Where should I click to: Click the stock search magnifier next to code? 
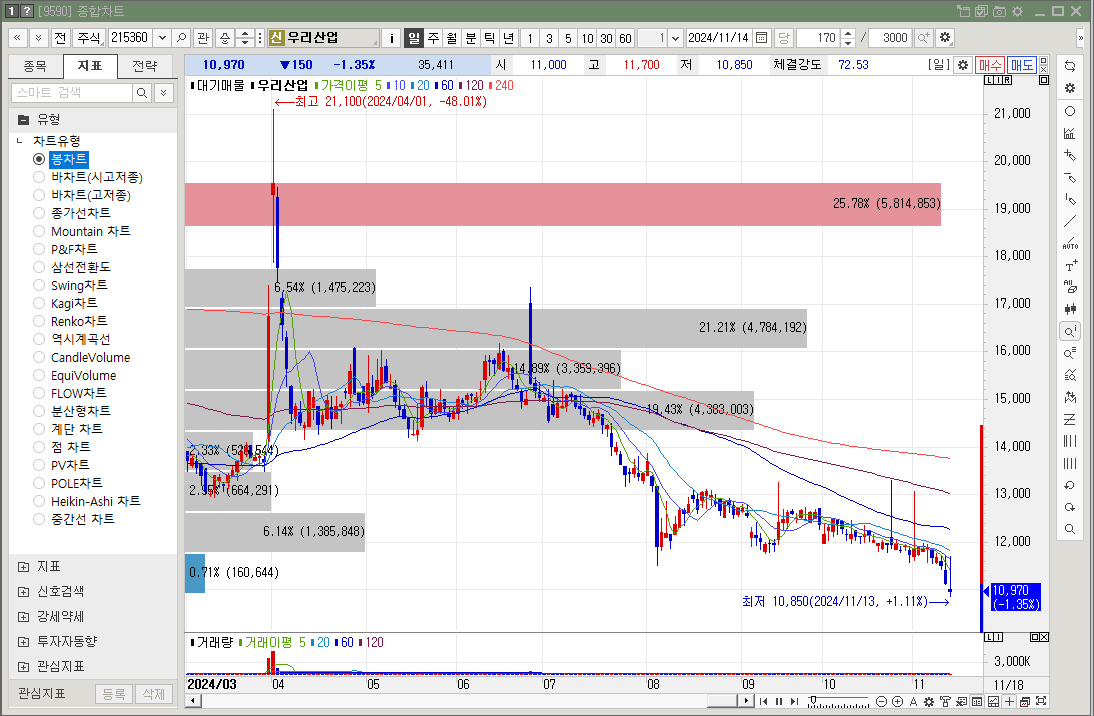[x=181, y=38]
